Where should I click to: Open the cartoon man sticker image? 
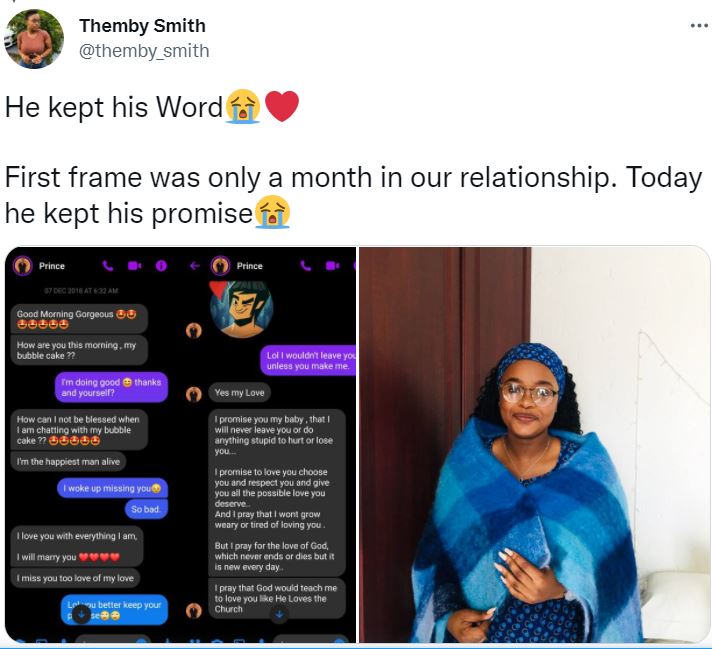click(241, 310)
